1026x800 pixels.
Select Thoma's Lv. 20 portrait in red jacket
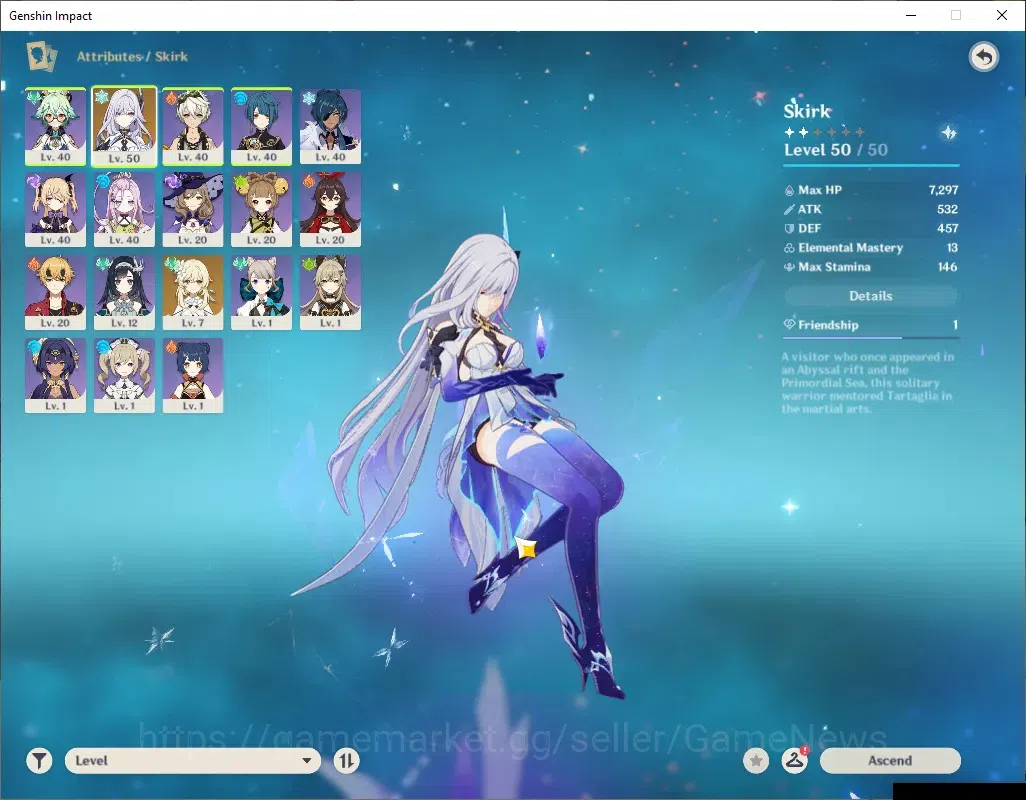click(x=56, y=292)
